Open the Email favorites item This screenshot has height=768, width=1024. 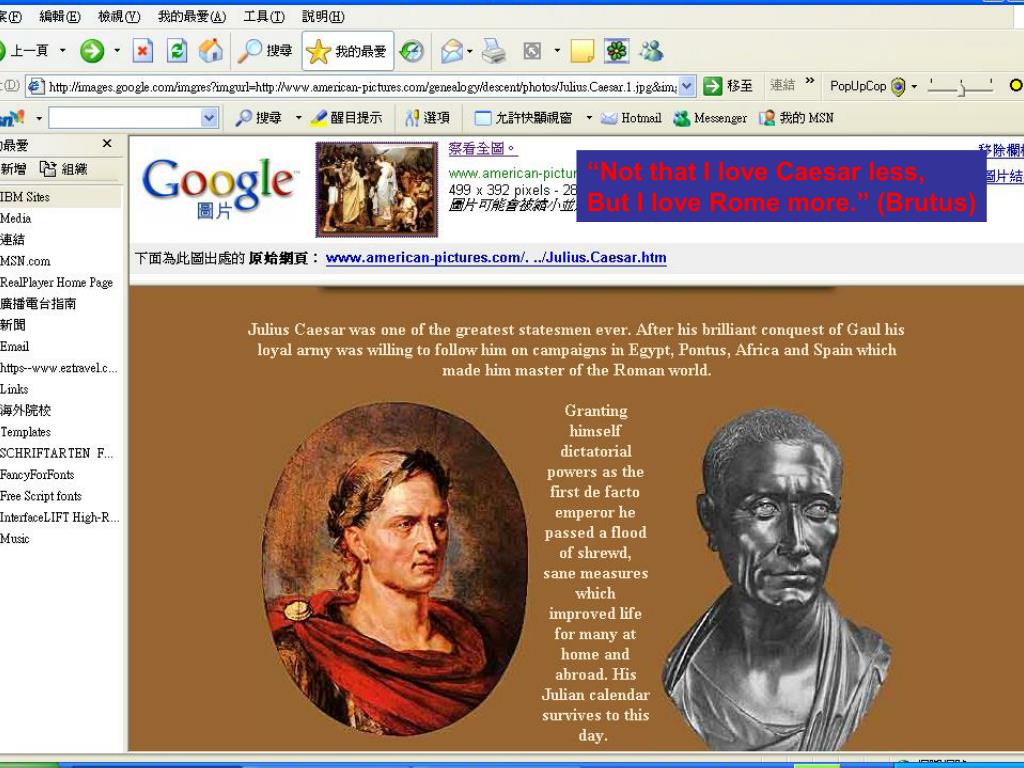pyautogui.click(x=14, y=346)
